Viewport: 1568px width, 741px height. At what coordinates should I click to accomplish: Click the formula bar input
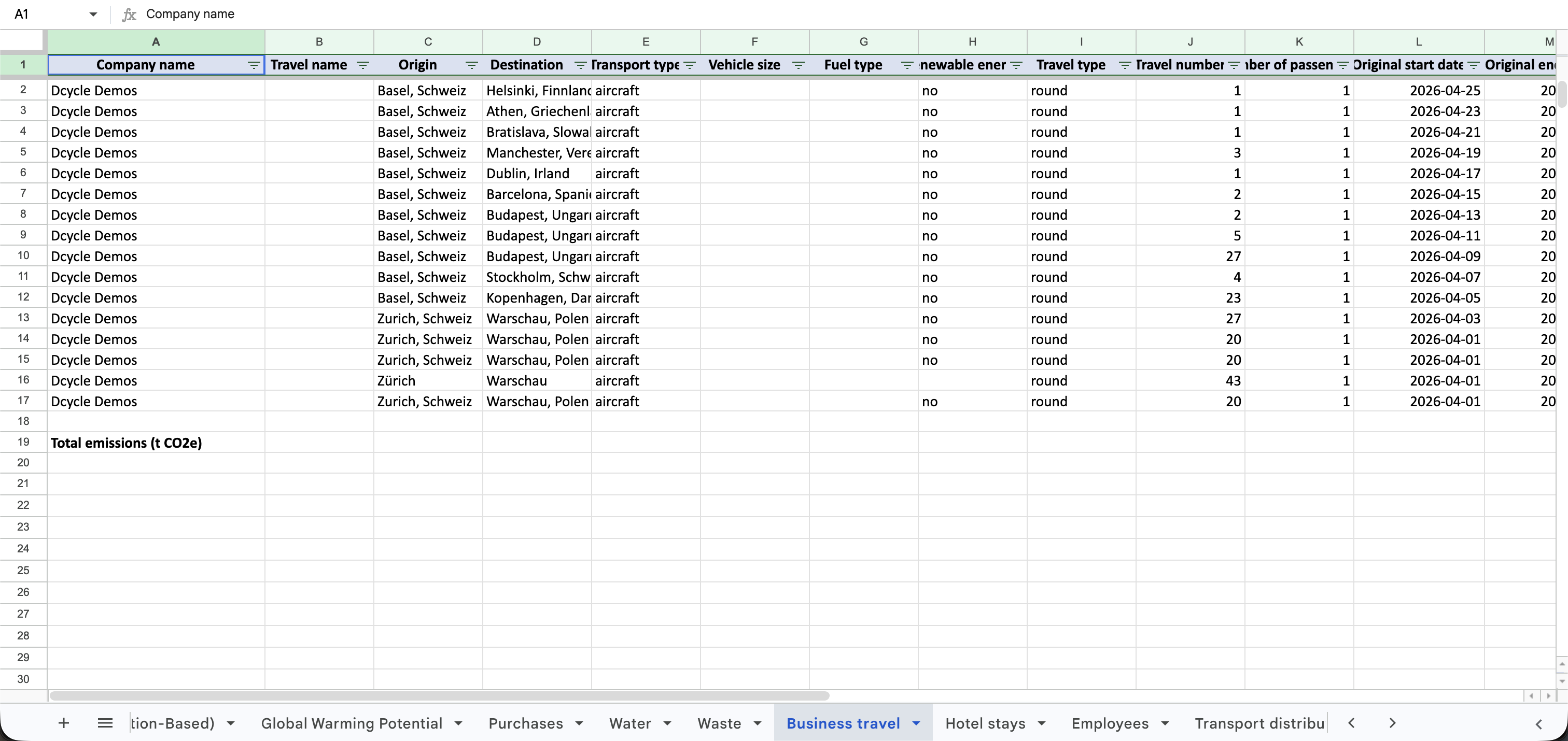tap(852, 14)
